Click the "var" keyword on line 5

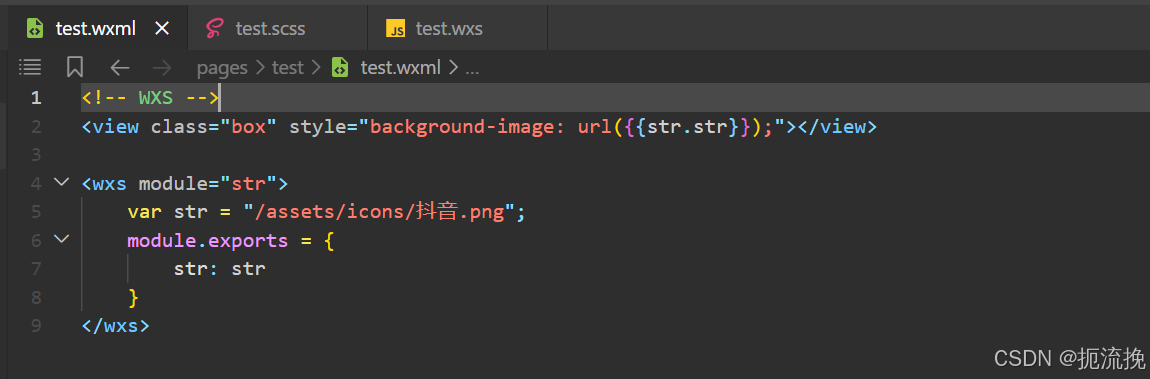pyautogui.click(x=144, y=212)
